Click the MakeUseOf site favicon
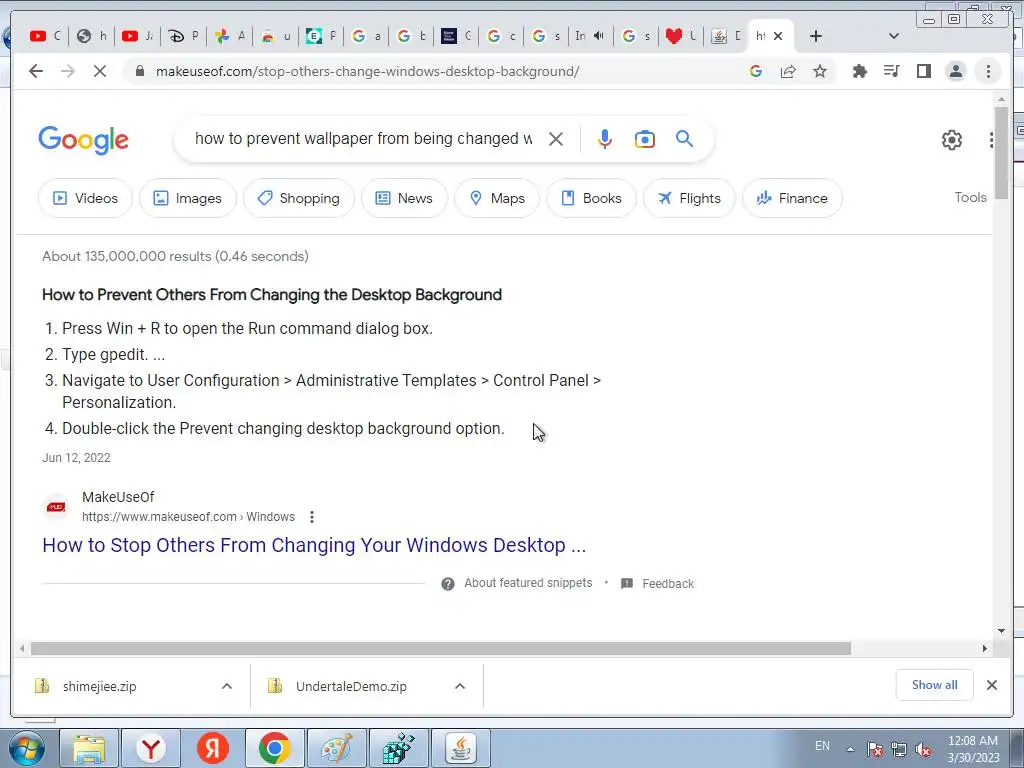Screen dimensions: 1024x768 (x=56, y=507)
